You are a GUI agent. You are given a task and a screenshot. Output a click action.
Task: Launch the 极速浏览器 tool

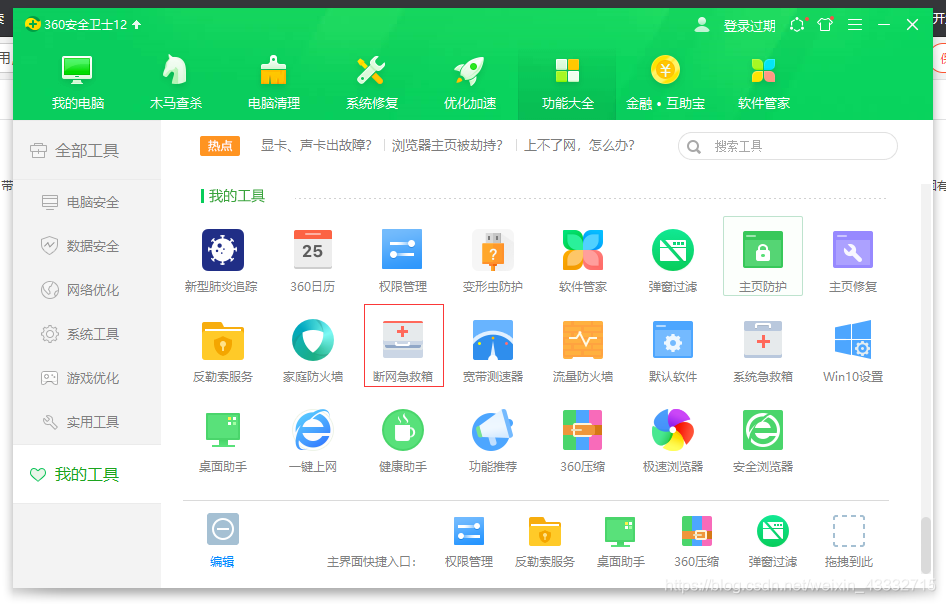(673, 440)
